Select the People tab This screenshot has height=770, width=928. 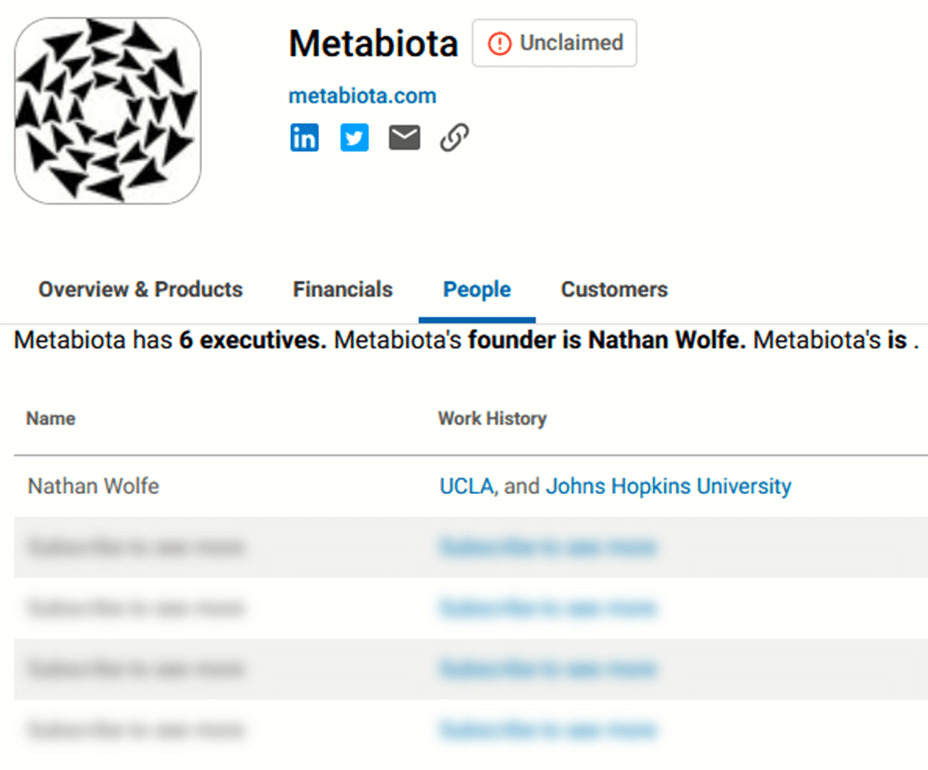(477, 289)
